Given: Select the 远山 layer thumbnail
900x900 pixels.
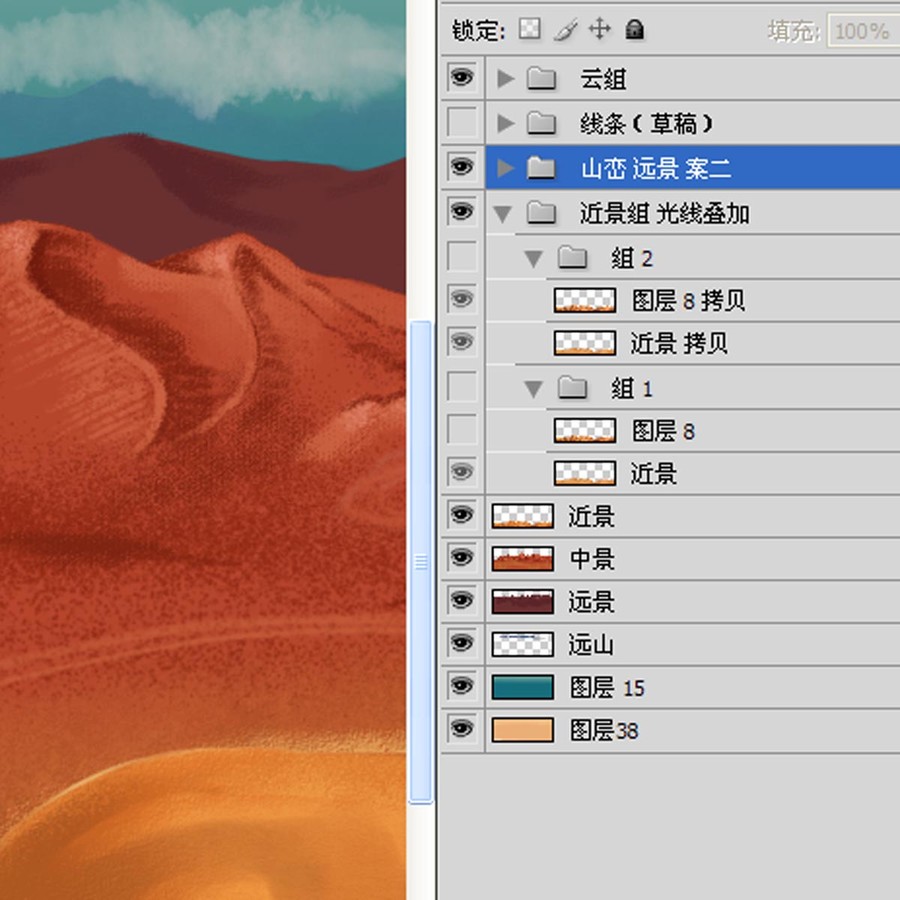Looking at the screenshot, I should click(523, 645).
